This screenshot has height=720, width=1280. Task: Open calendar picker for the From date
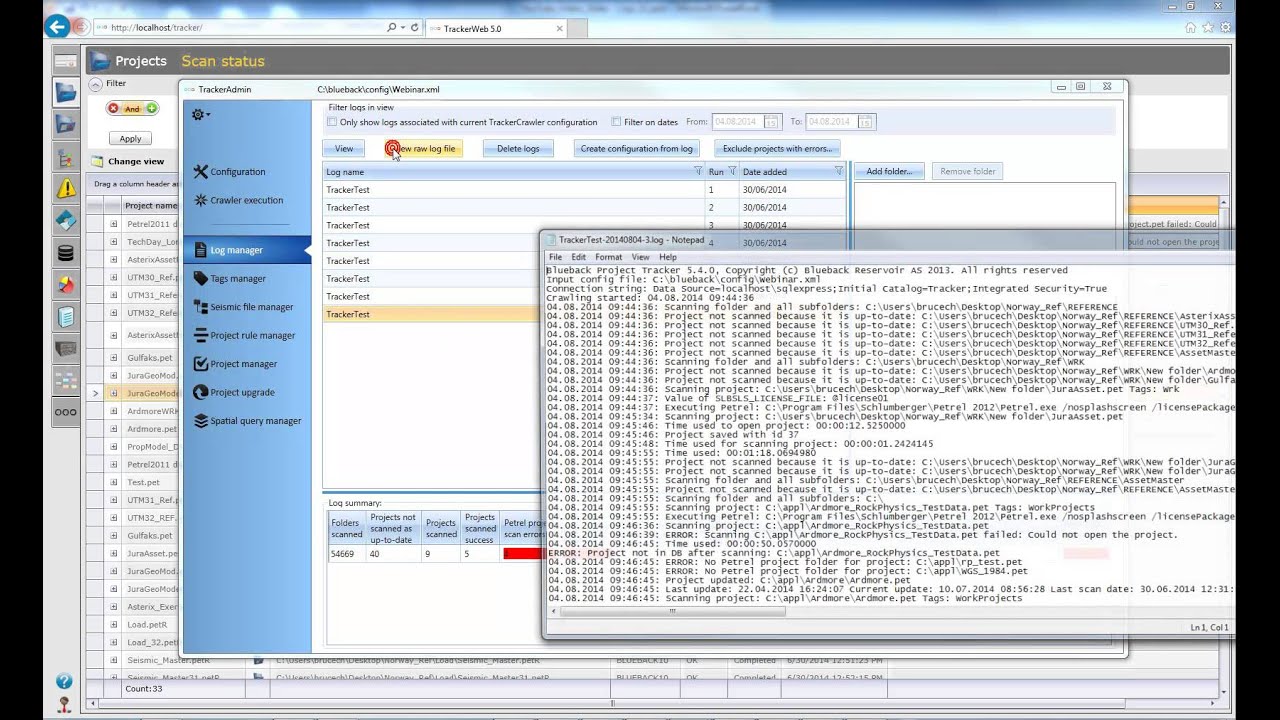[771, 122]
